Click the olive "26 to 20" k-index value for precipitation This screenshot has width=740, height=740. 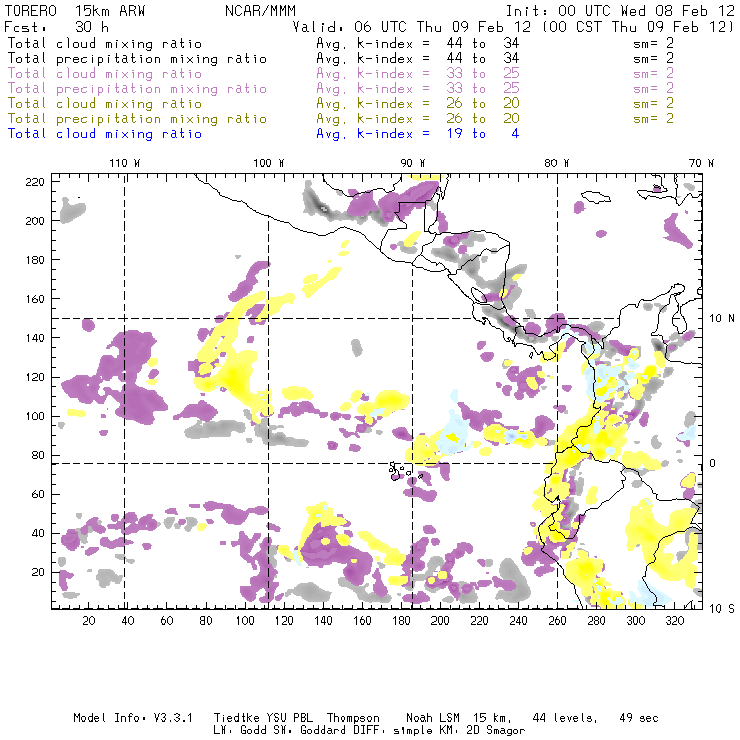(x=483, y=118)
